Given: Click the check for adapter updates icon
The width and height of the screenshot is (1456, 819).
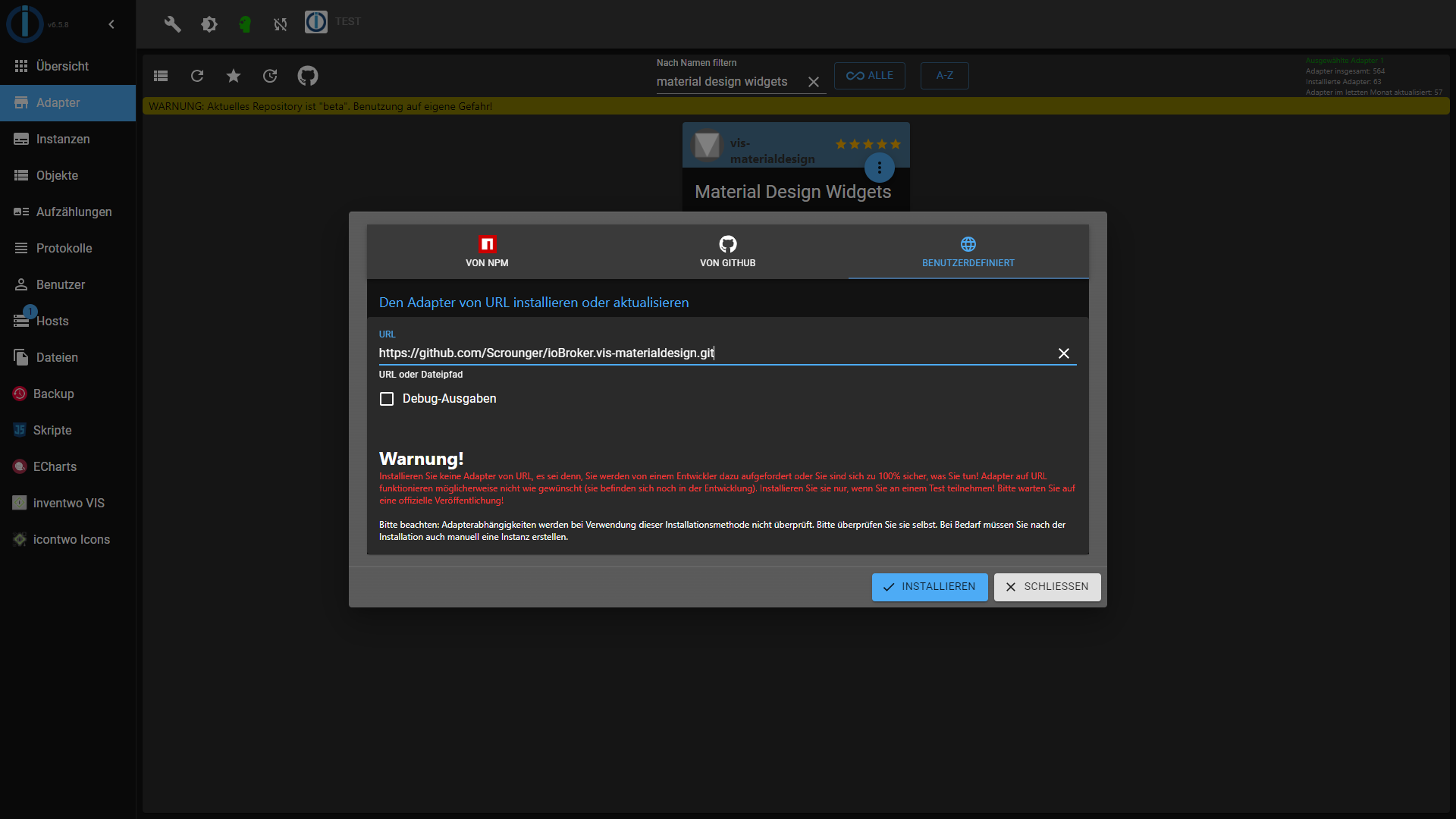Looking at the screenshot, I should tap(270, 76).
